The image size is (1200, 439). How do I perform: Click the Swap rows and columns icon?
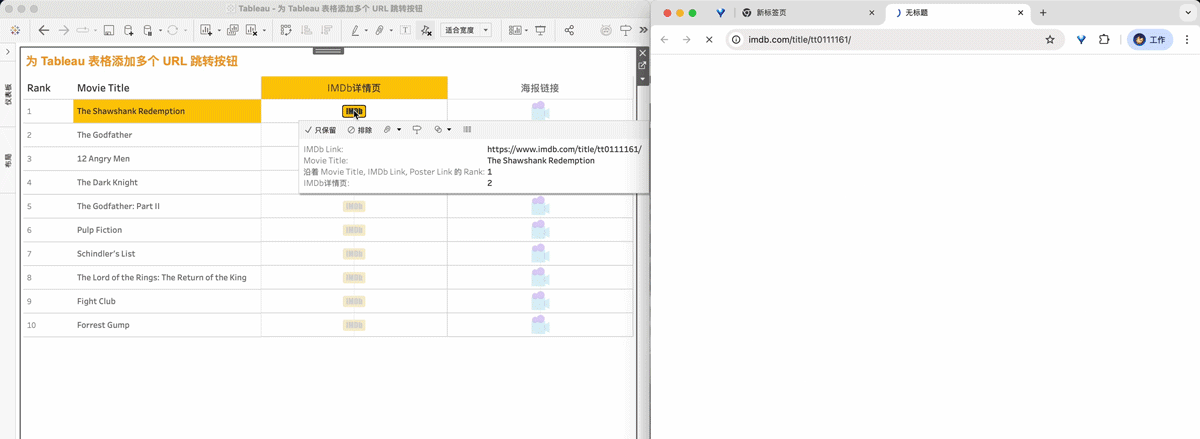coord(285,30)
